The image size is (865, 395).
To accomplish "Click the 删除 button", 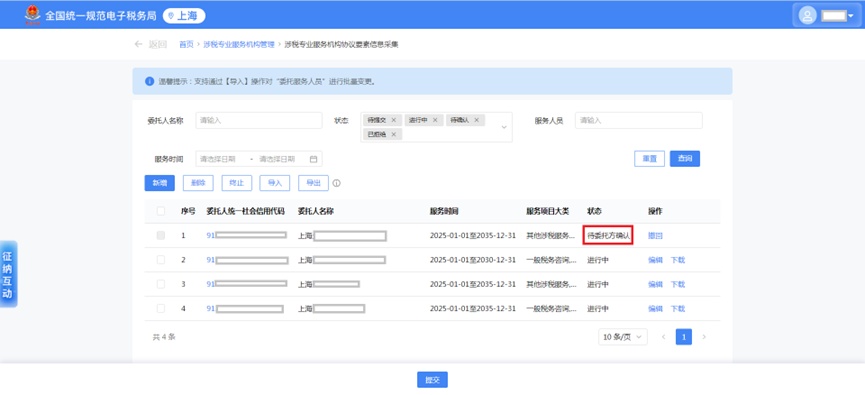I will 198,183.
